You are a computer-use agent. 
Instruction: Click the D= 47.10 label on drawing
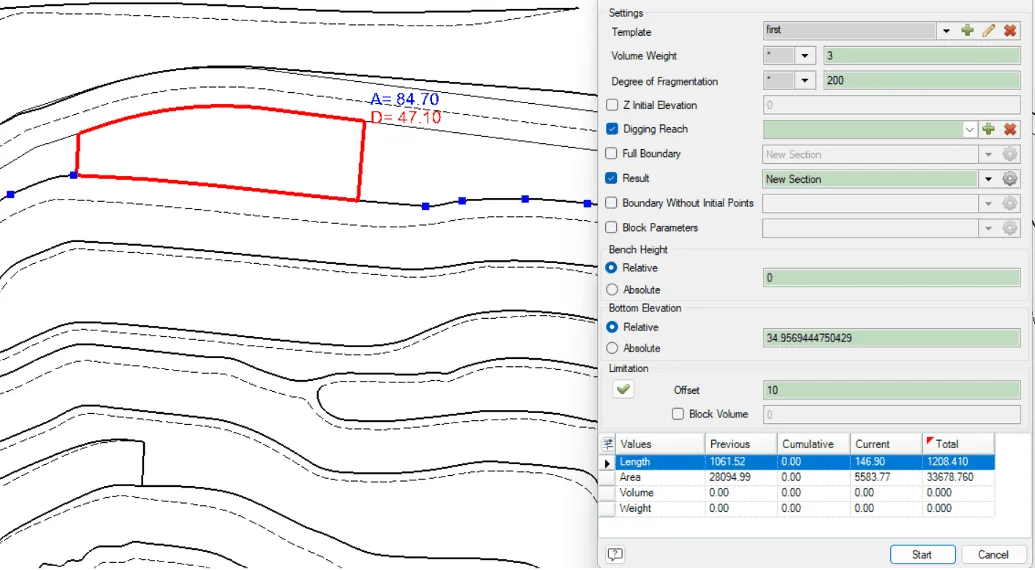point(405,117)
